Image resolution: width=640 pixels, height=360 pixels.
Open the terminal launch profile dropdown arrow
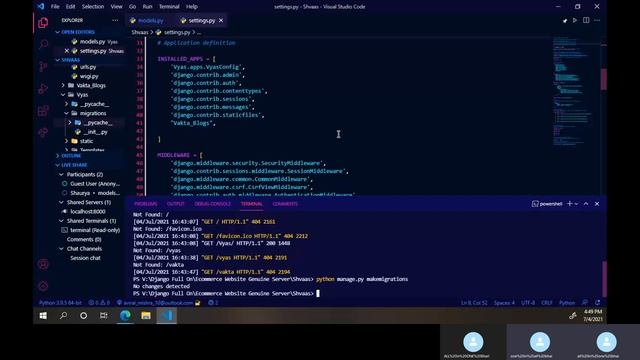click(576, 204)
